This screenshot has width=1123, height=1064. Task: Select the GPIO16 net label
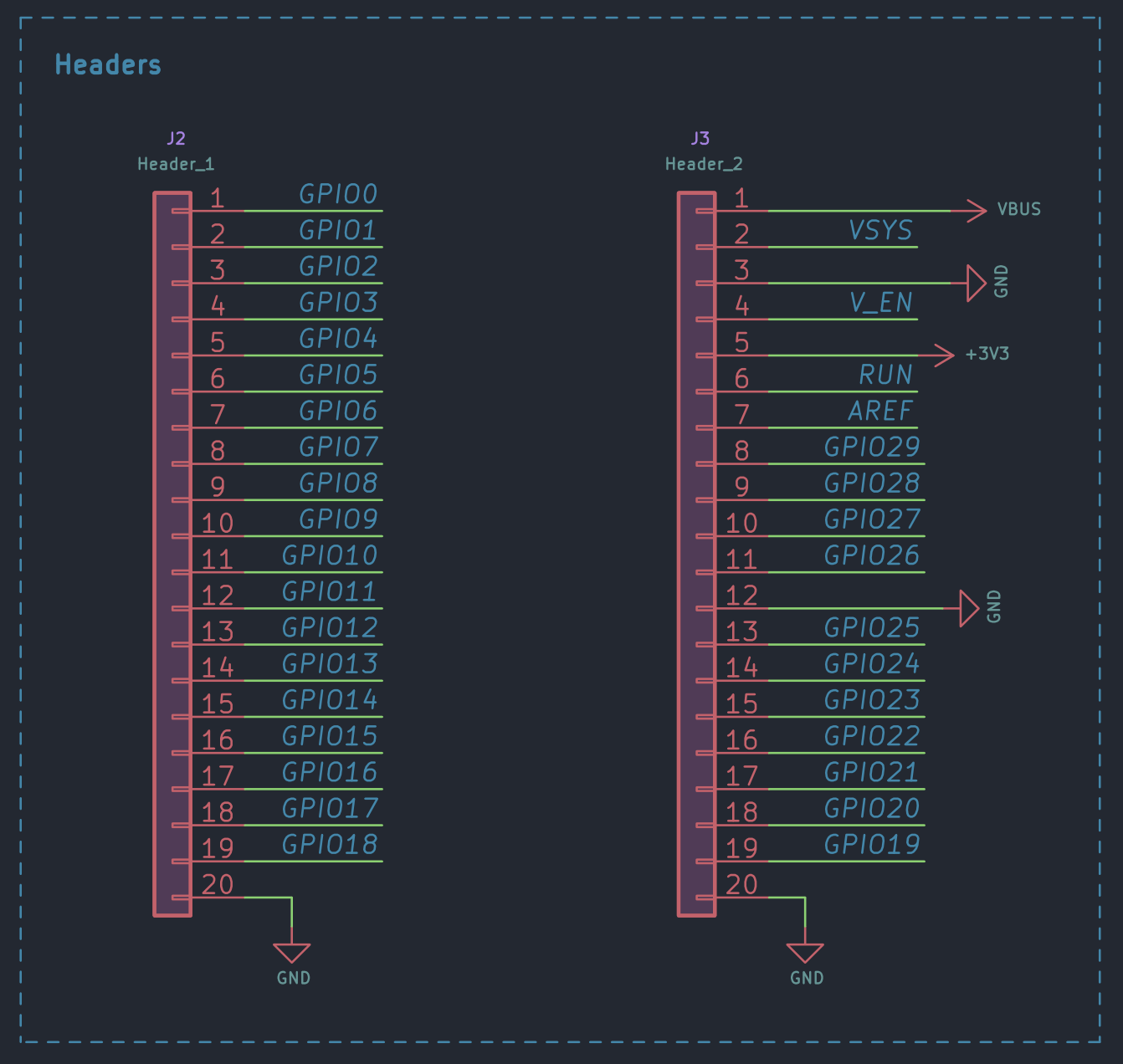pyautogui.click(x=330, y=772)
